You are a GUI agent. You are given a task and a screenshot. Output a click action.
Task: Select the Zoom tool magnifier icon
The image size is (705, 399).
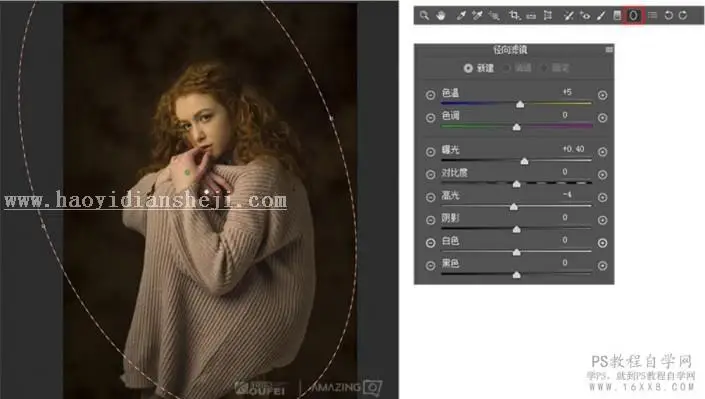pyautogui.click(x=424, y=16)
